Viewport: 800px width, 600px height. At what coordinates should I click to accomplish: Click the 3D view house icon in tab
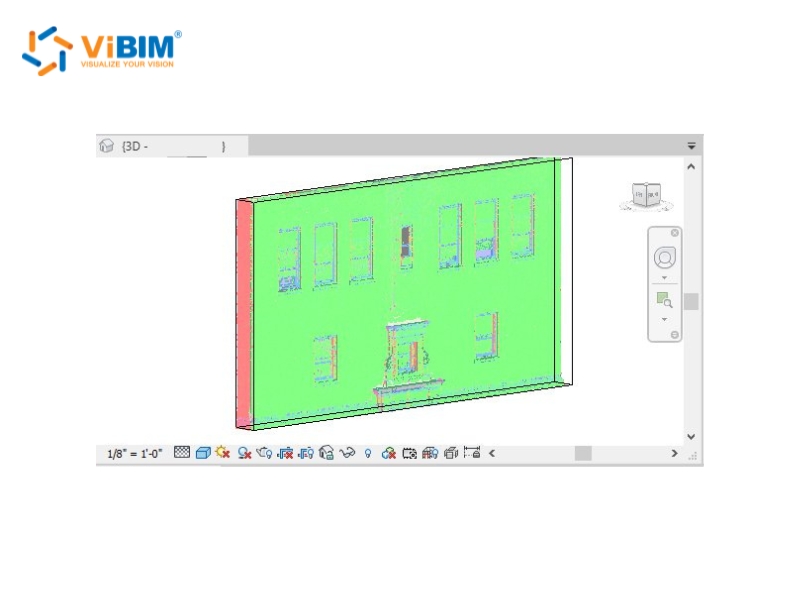tap(106, 146)
